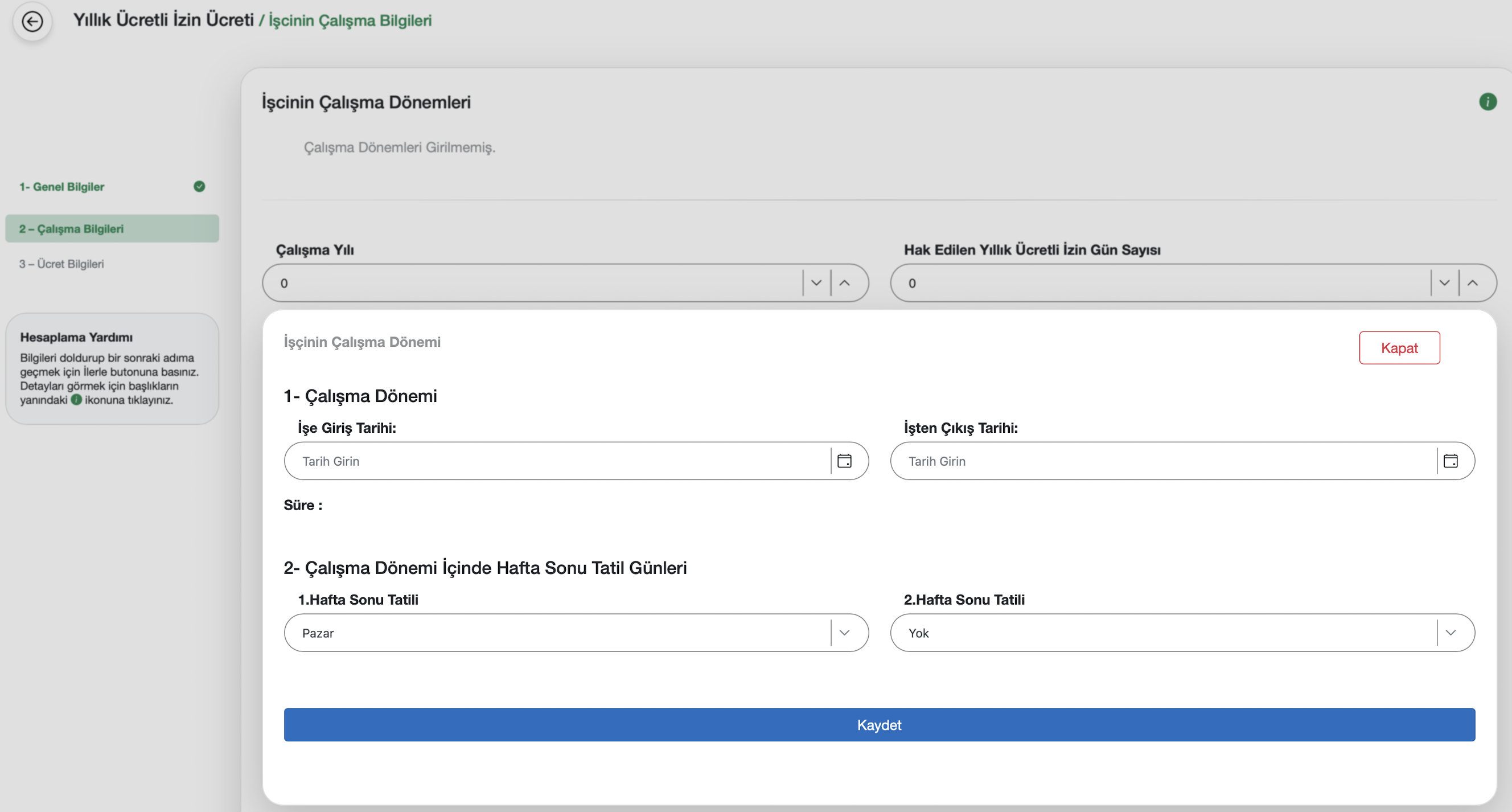This screenshot has height=812, width=1512.
Task: Open the calendar for İşten Çıkış Tarihi
Action: point(1451,461)
